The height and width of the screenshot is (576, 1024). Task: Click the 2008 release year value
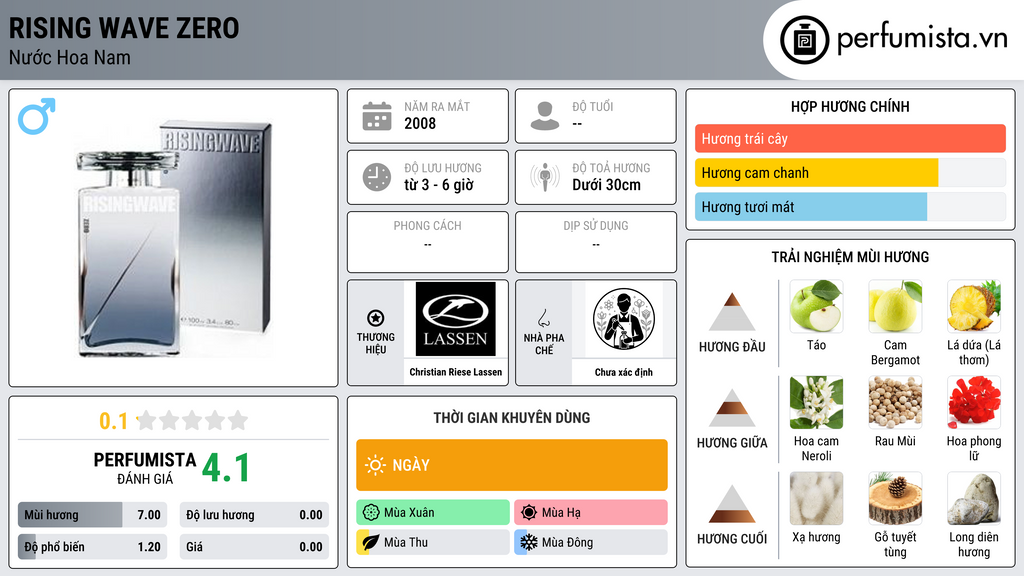click(420, 123)
